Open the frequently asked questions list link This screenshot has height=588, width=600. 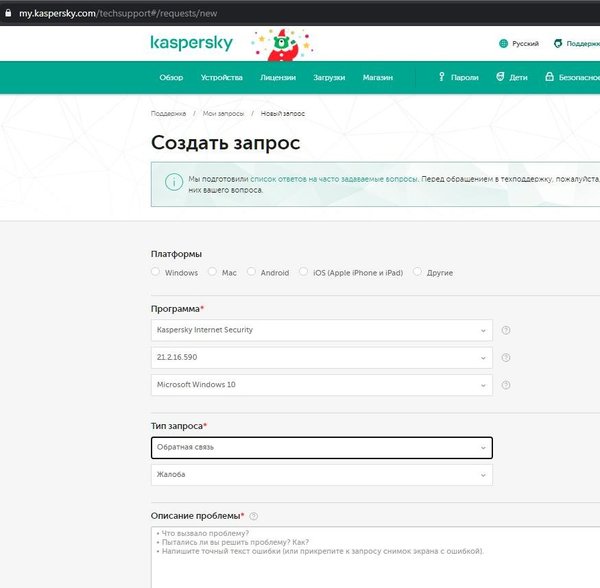(334, 179)
